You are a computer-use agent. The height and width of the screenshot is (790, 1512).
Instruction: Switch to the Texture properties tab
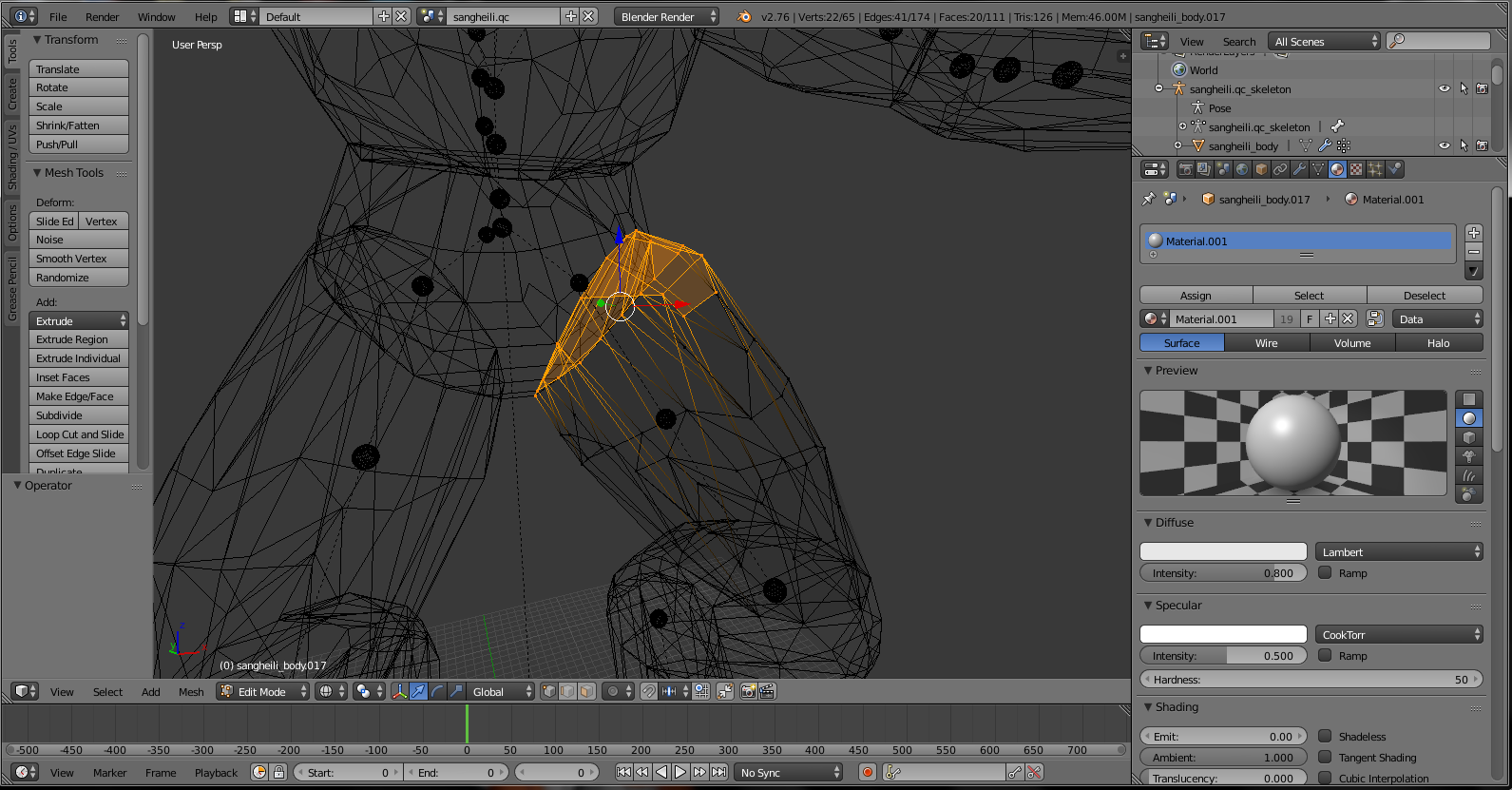(1356, 169)
